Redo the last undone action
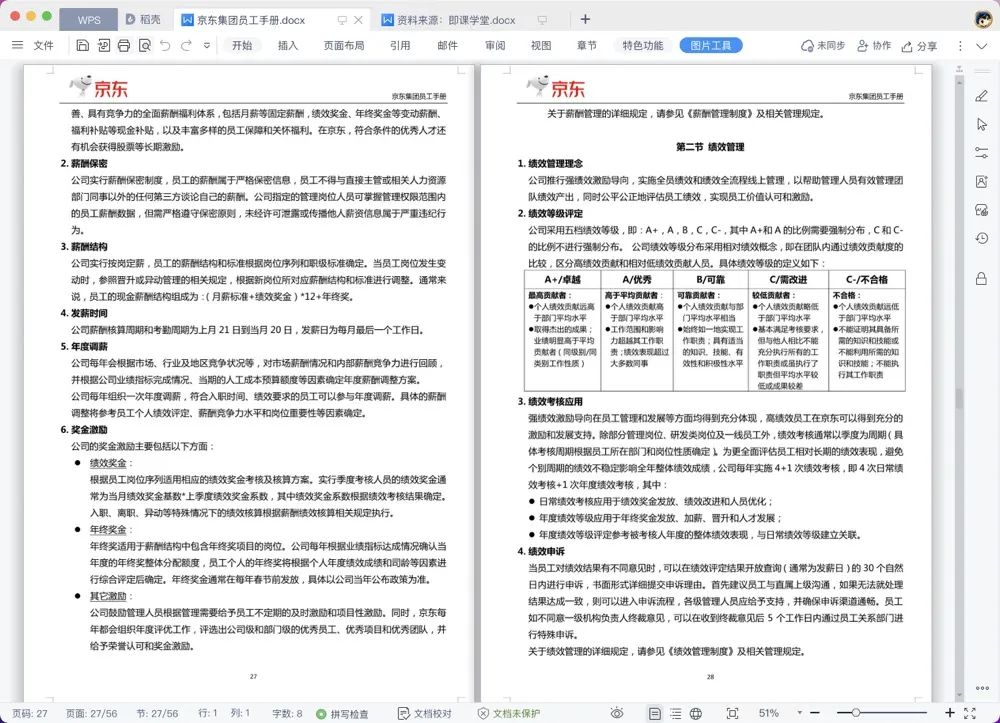Image resolution: width=1000 pixels, height=723 pixels. point(186,45)
